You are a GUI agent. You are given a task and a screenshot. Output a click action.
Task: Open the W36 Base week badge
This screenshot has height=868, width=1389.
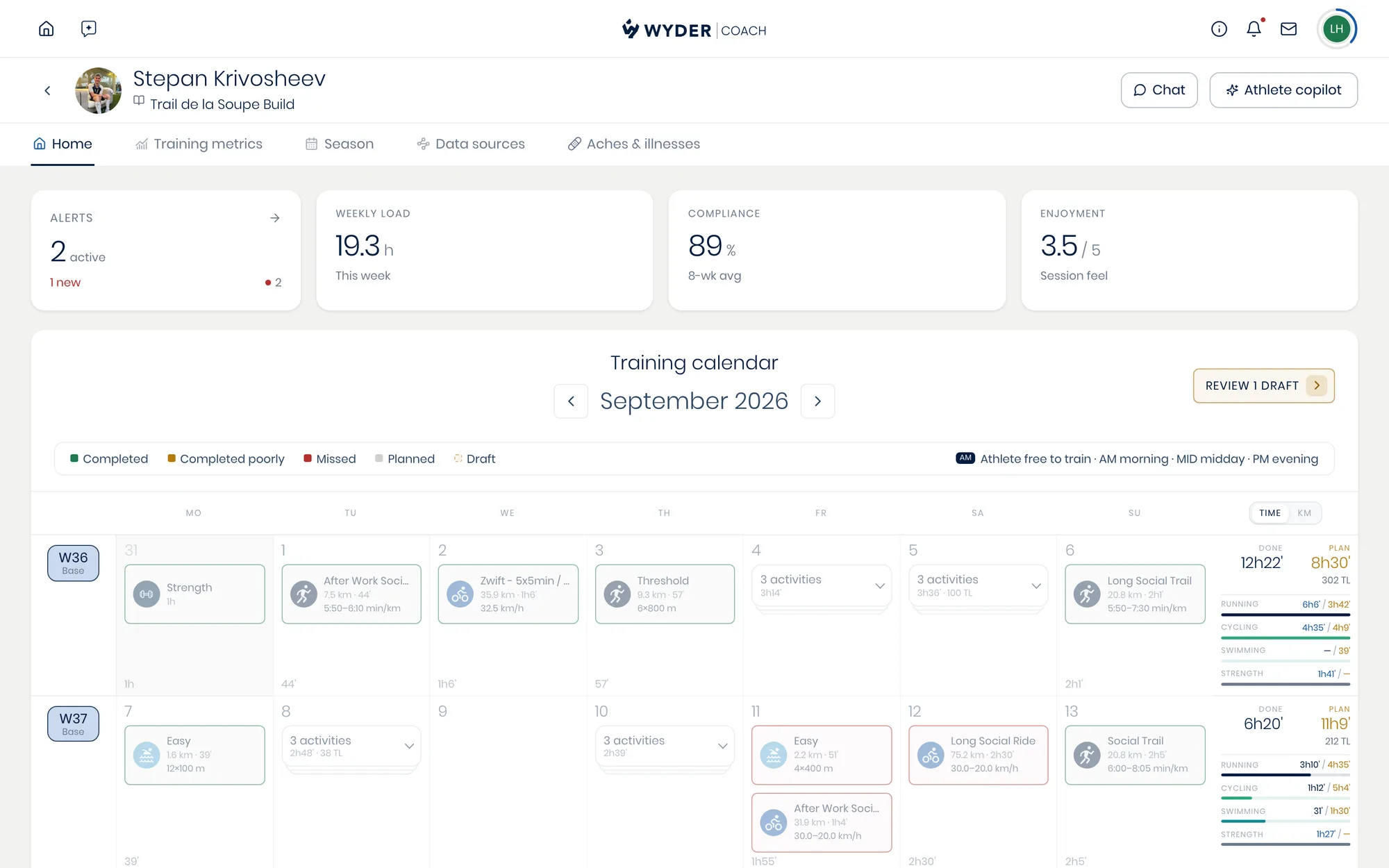pos(73,563)
